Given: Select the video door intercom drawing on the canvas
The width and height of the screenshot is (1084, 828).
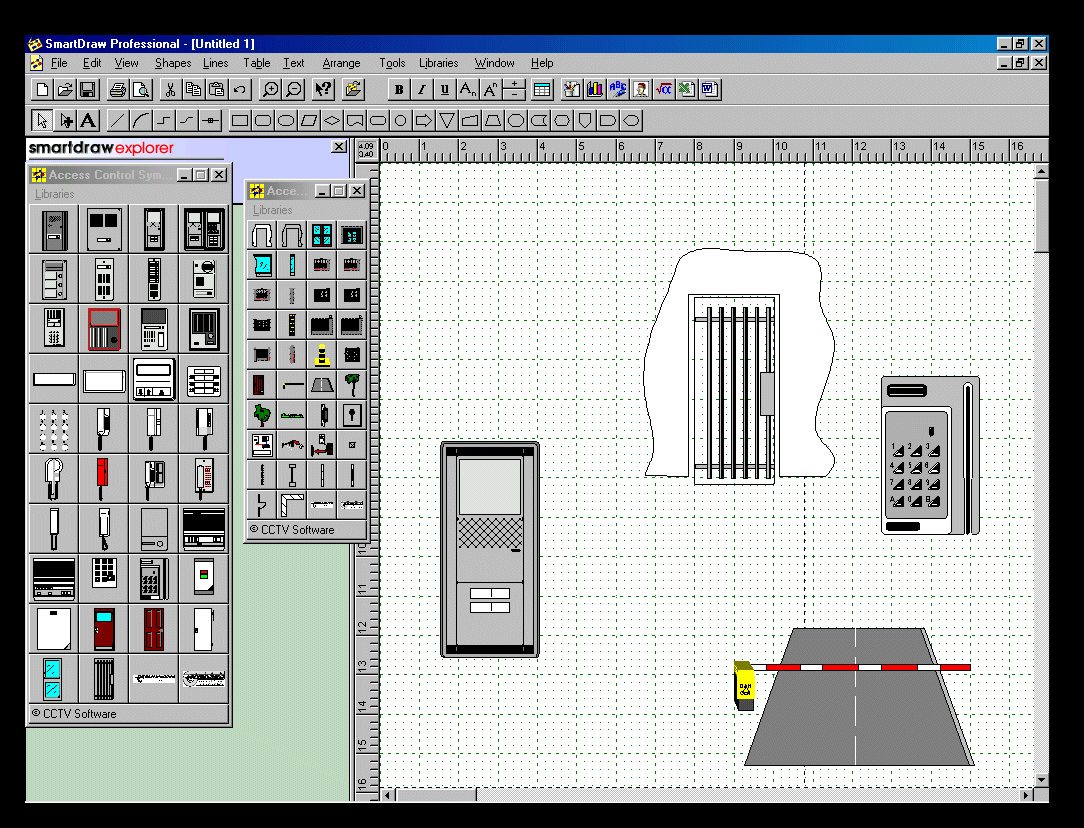Looking at the screenshot, I should point(489,549).
